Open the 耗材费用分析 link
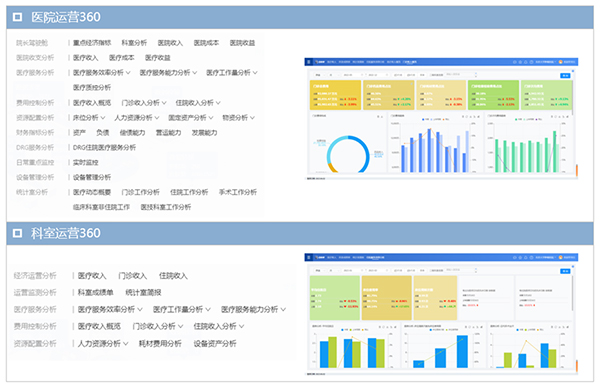Viewport: 600px width, 388px height. pyautogui.click(x=160, y=343)
